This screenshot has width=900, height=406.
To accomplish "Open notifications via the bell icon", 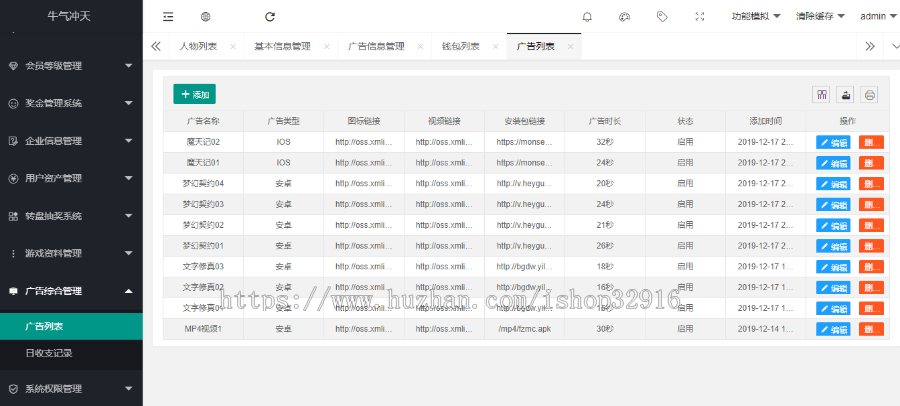I will 587,17.
